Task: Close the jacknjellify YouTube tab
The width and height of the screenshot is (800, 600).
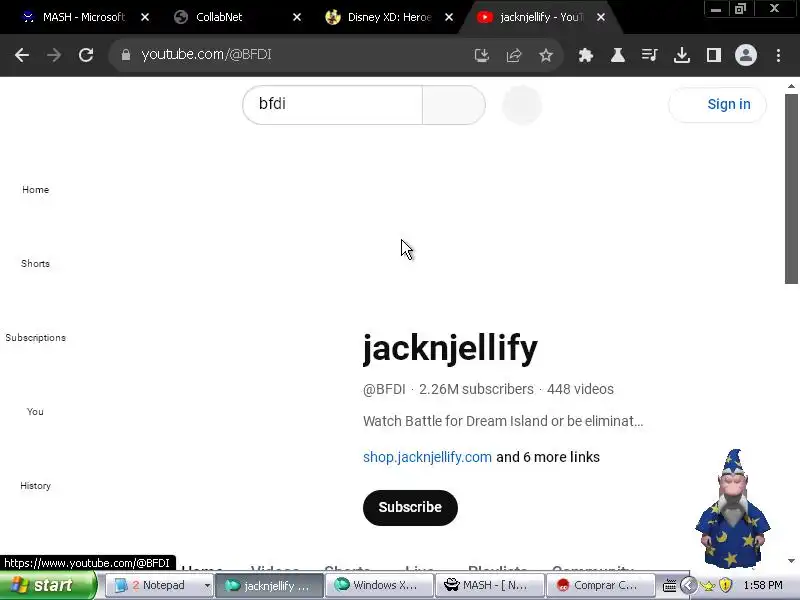Action: point(601,17)
